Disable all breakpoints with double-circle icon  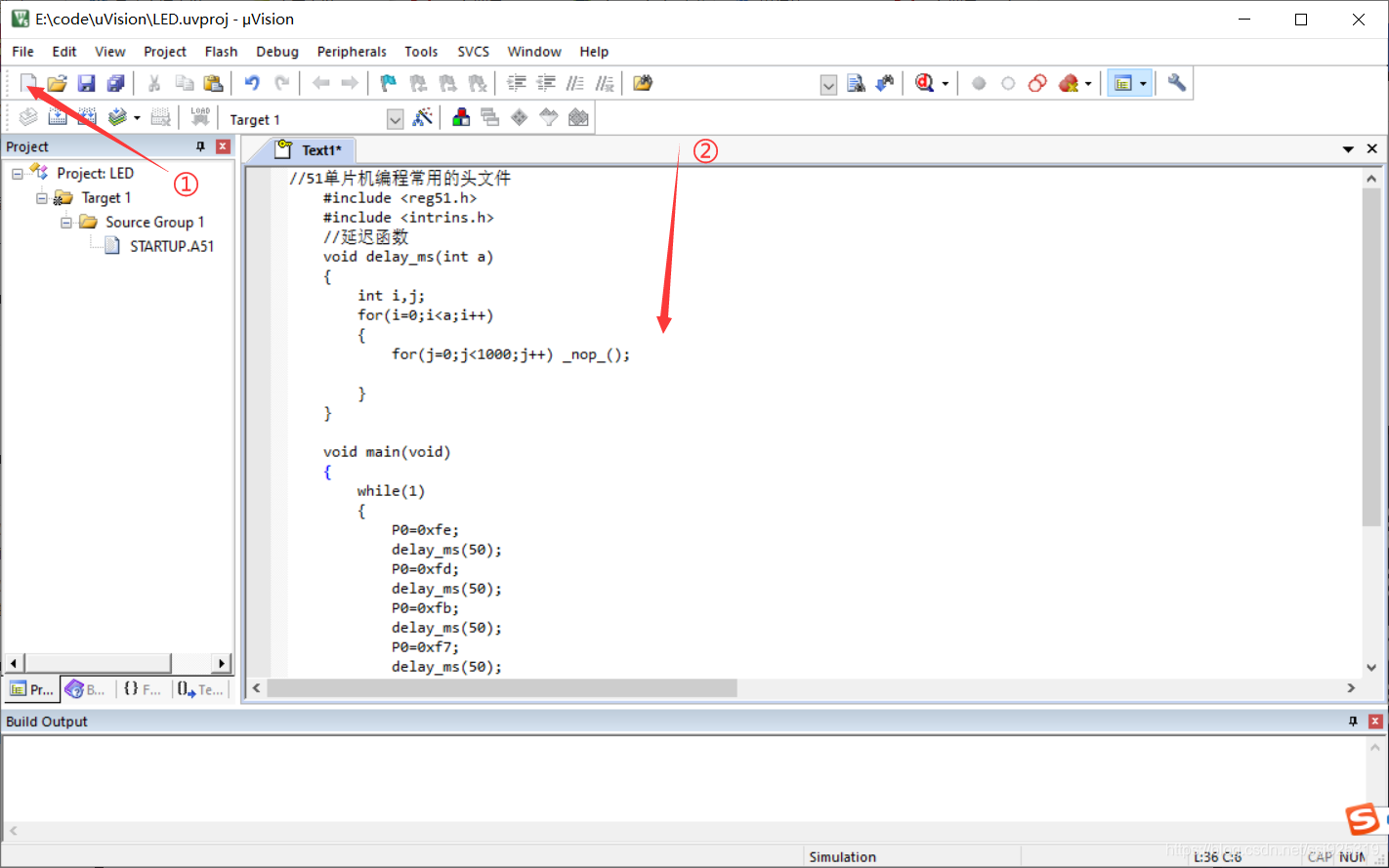(x=1037, y=83)
